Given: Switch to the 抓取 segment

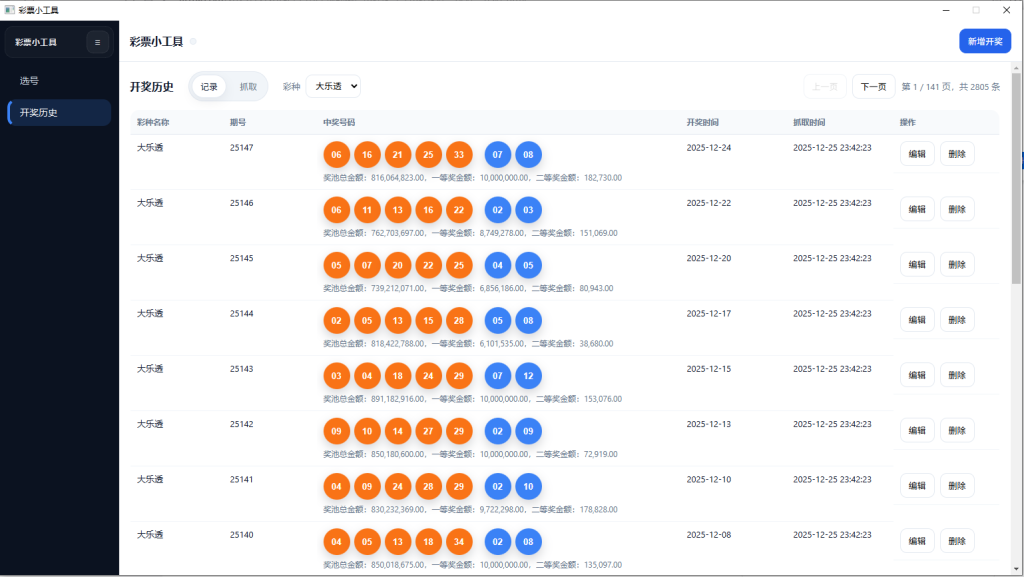Looking at the screenshot, I should pos(248,87).
